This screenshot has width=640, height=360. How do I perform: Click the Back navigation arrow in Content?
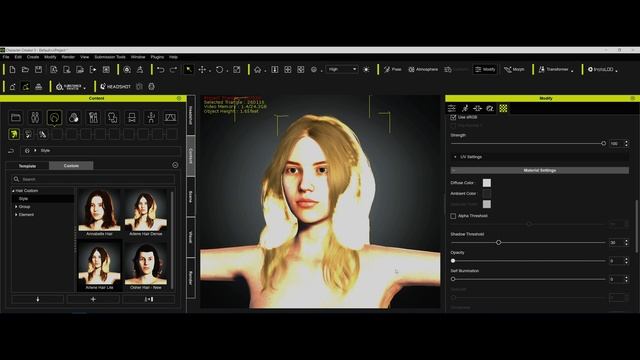click(x=11, y=151)
